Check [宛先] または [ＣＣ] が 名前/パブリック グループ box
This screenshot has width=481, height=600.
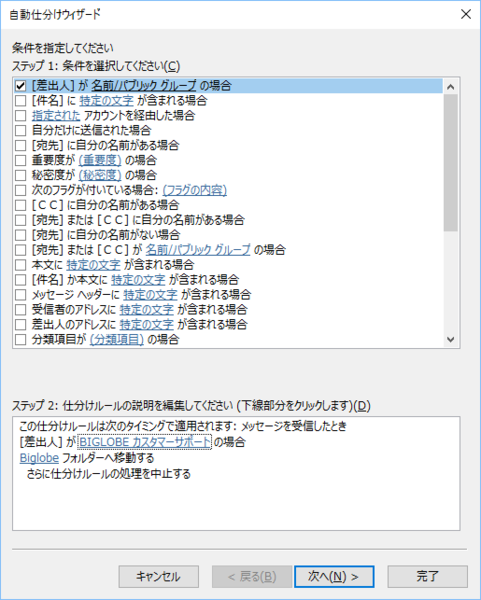tap(20, 250)
